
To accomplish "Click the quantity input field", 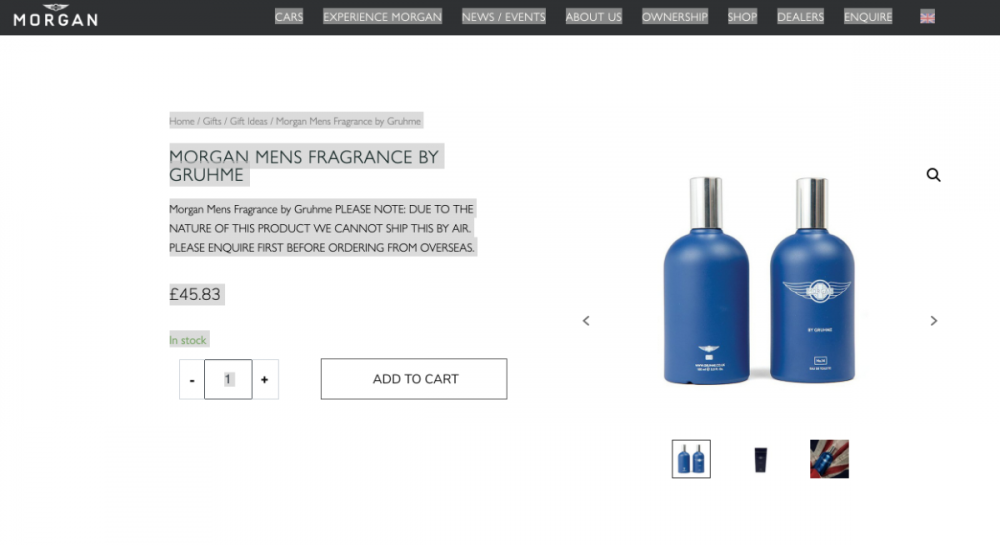I will (x=228, y=379).
